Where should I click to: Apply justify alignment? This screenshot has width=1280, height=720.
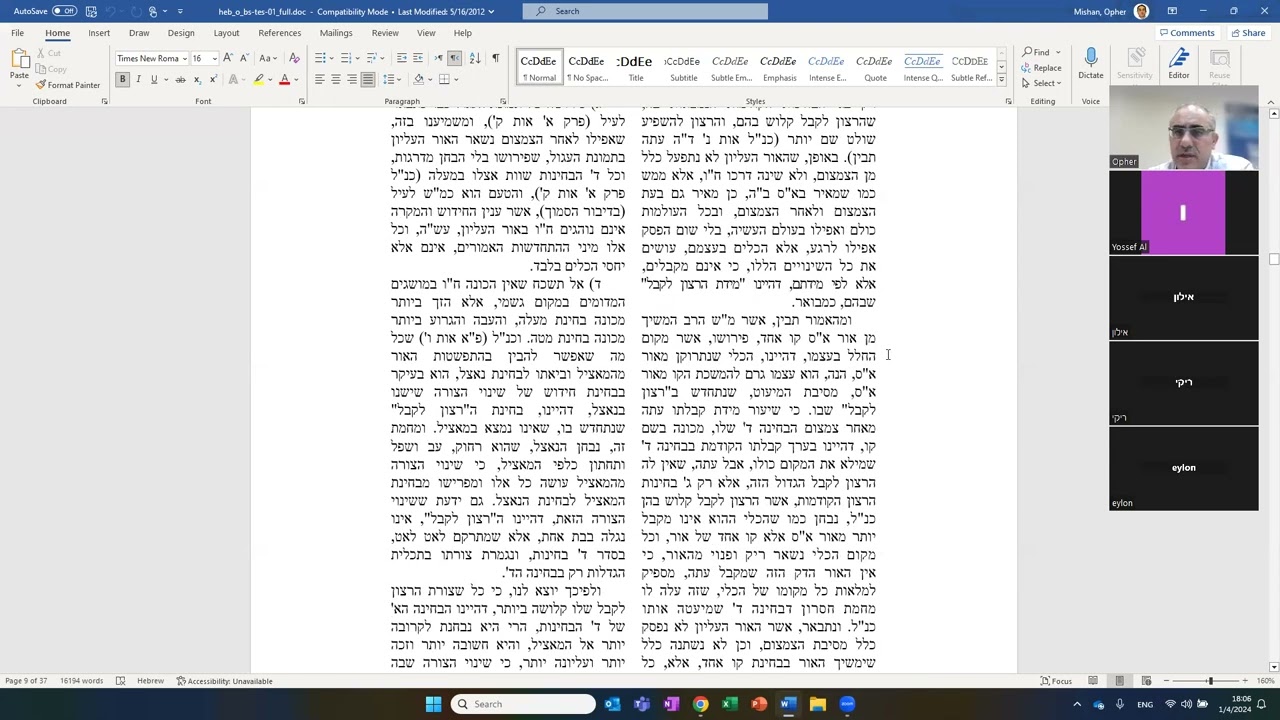click(368, 80)
